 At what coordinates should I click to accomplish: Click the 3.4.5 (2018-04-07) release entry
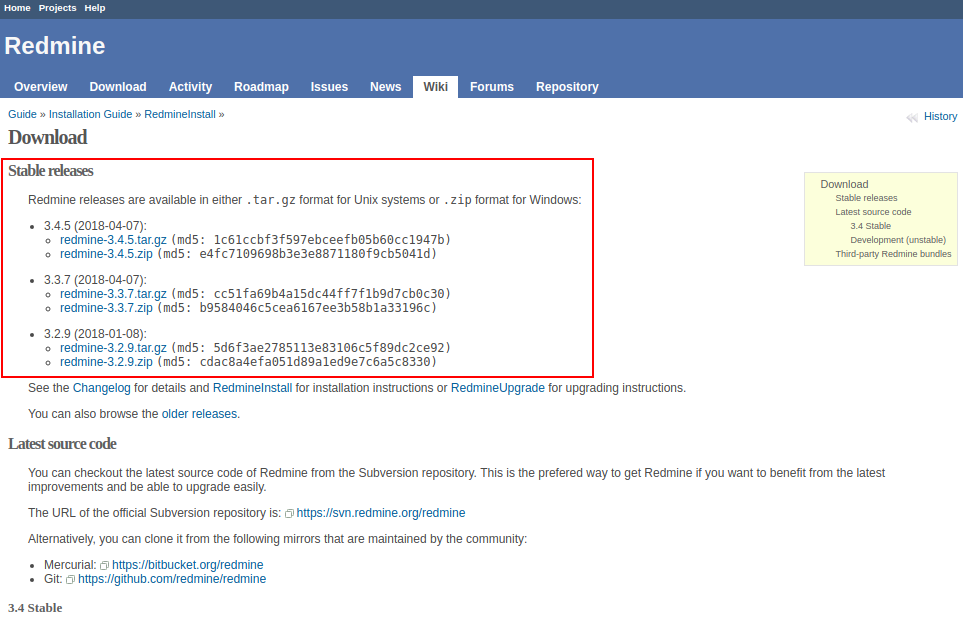(95, 226)
